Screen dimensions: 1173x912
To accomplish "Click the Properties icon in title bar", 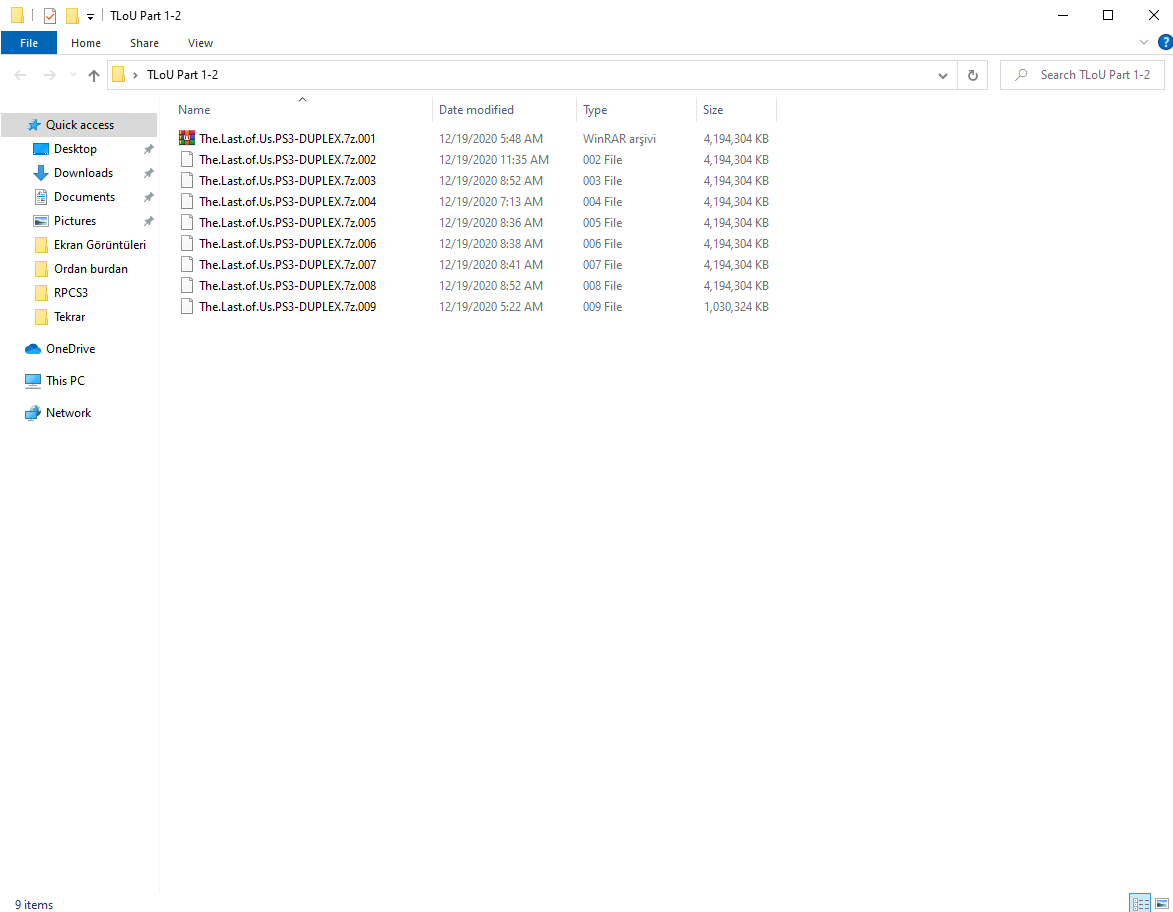I will click(x=50, y=16).
